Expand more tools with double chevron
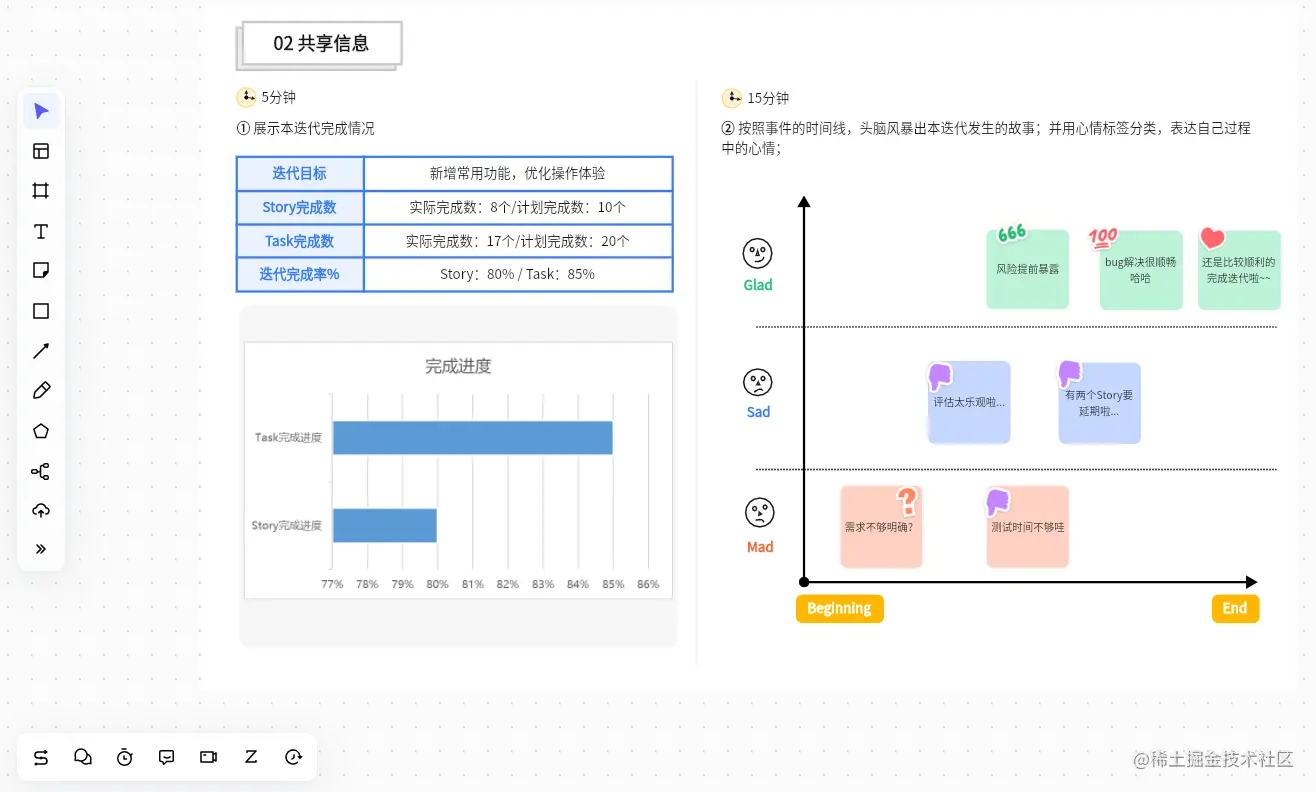Viewport: 1316px width, 792px height. coord(41,549)
